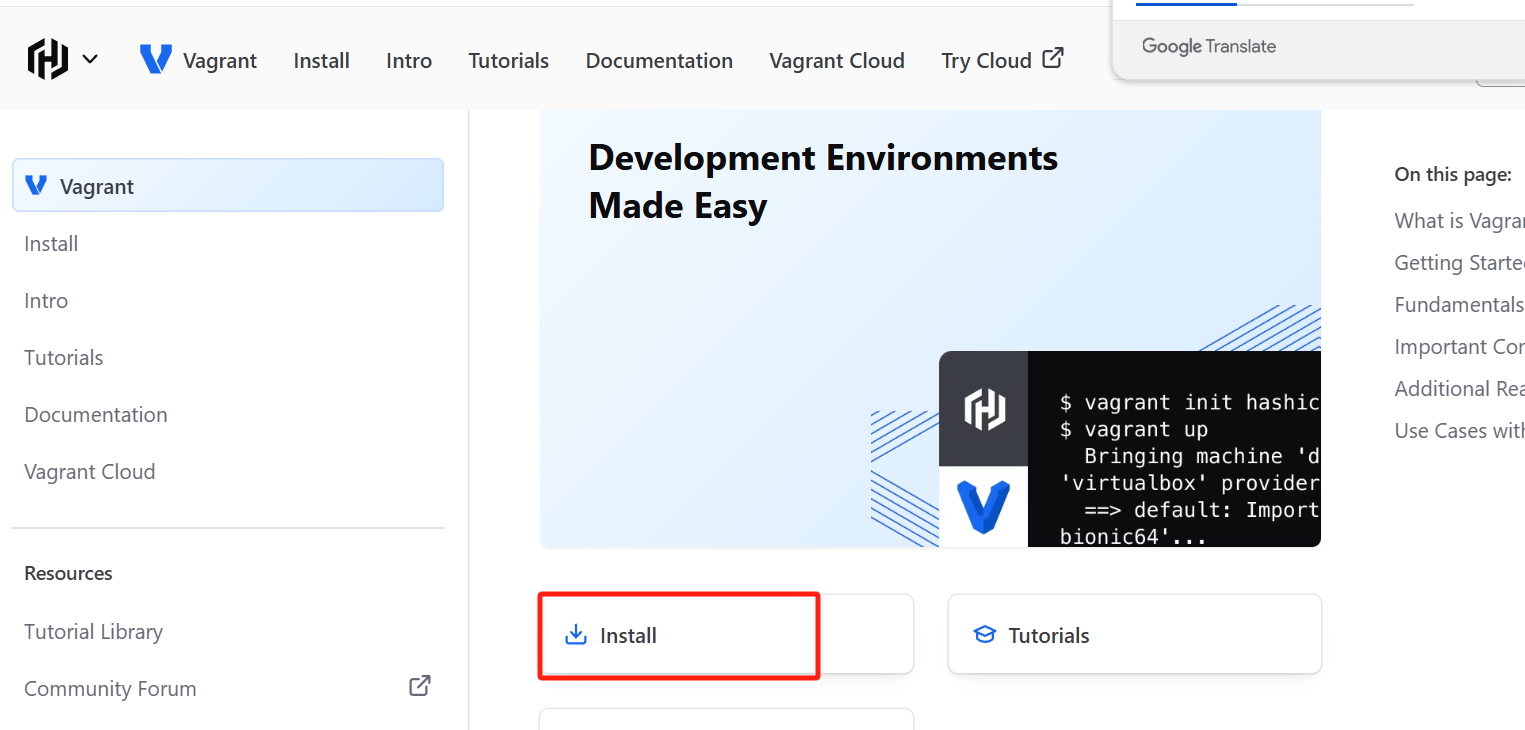Click the Google Translate popup label

[1209, 46]
